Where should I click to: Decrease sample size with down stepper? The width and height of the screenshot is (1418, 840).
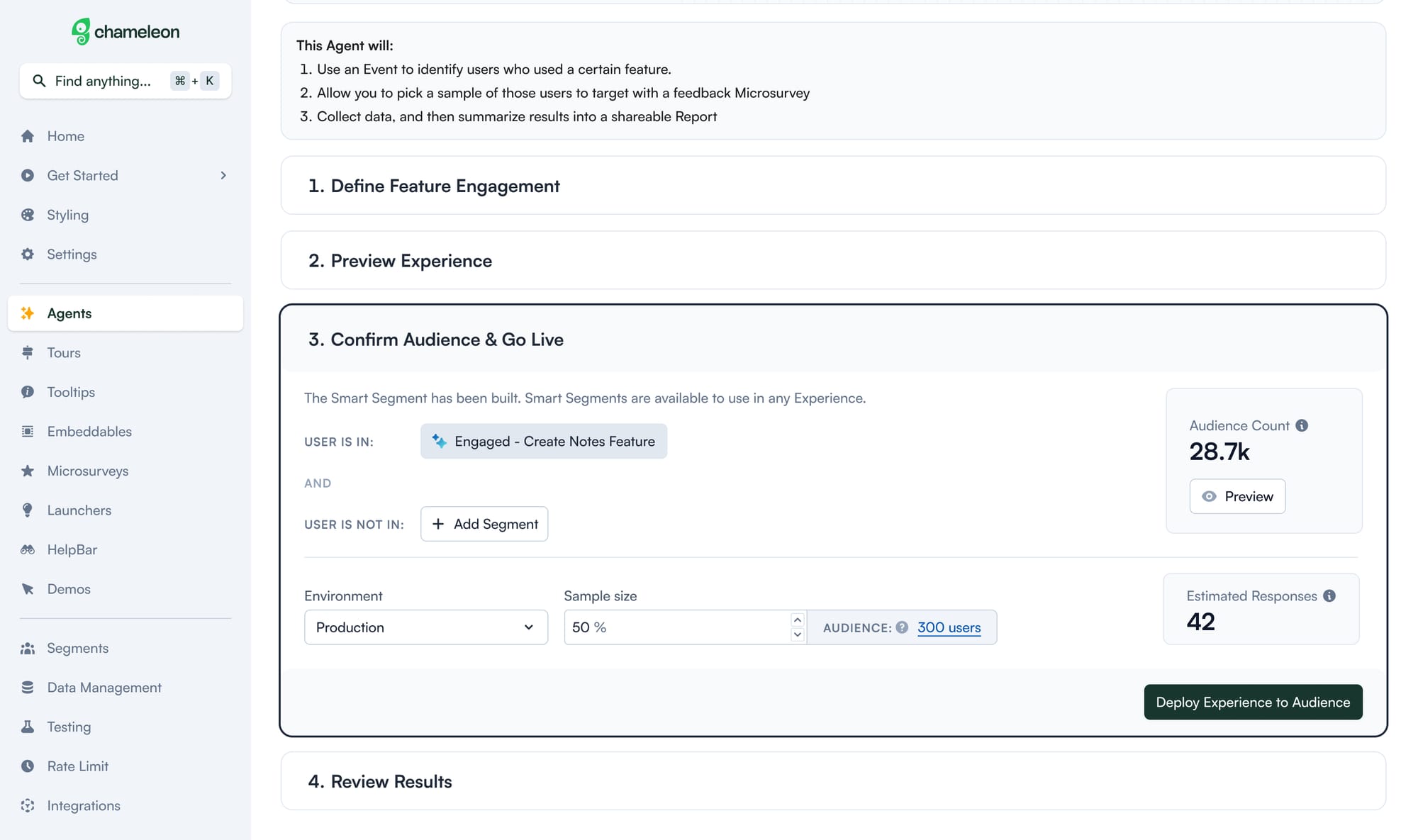(x=798, y=634)
